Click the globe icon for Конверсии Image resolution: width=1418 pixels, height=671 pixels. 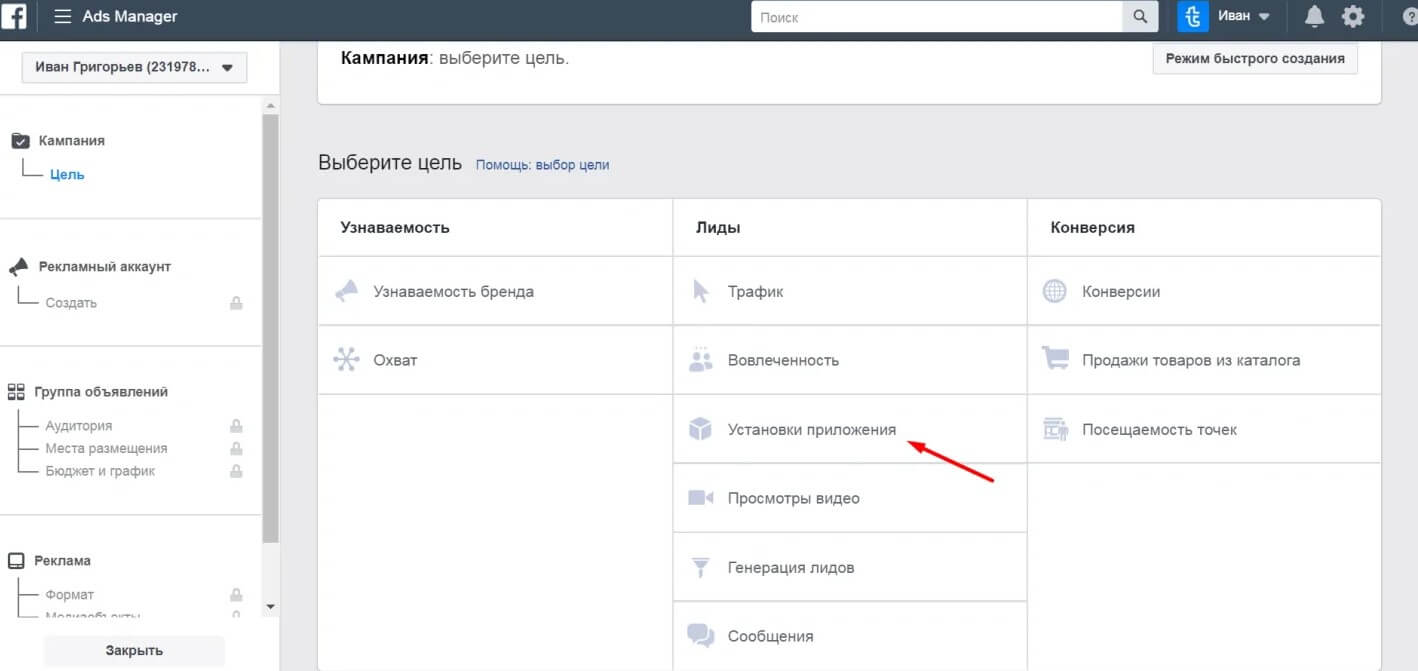pyautogui.click(x=1054, y=291)
